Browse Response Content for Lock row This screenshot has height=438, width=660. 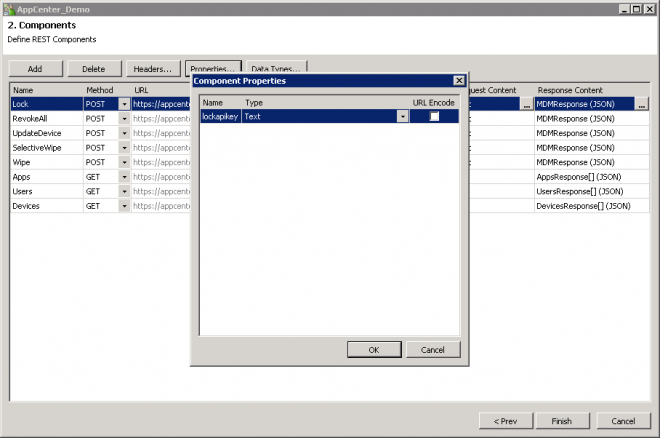coord(641,104)
